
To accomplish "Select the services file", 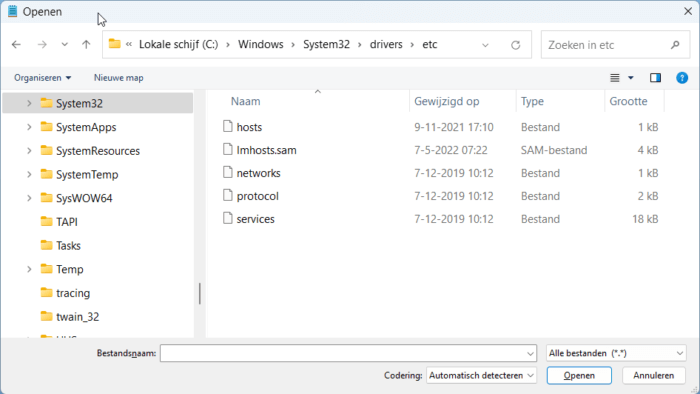I will [x=255, y=219].
